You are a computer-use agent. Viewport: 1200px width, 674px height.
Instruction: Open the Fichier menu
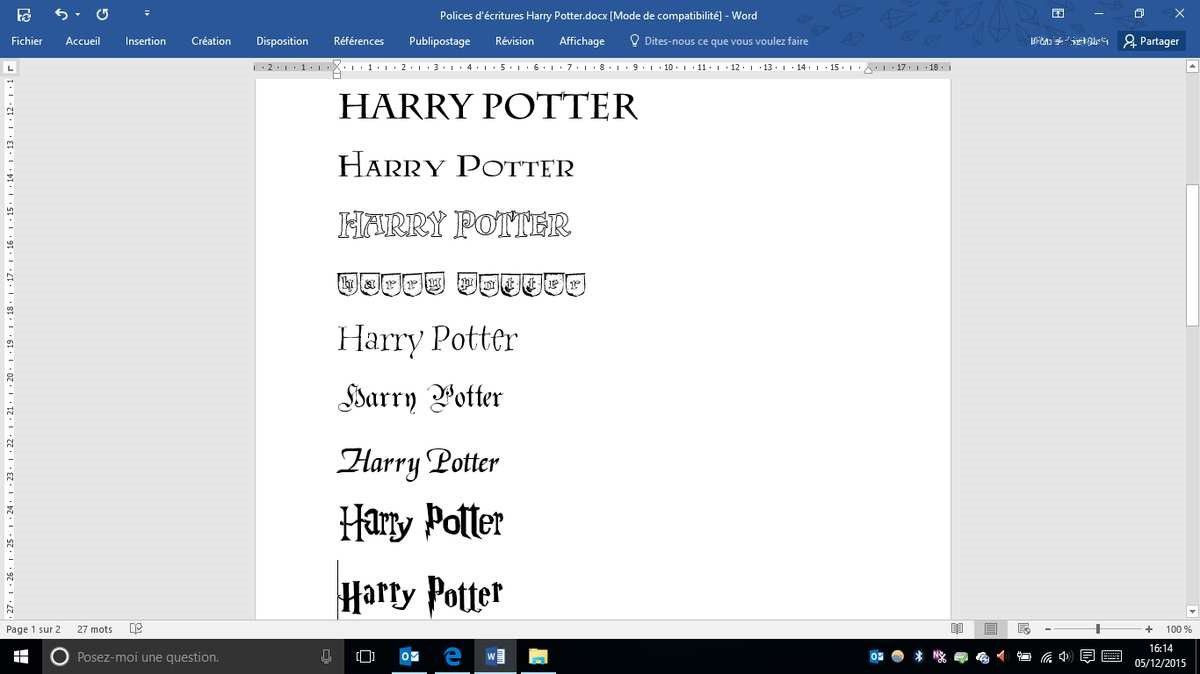[x=26, y=41]
